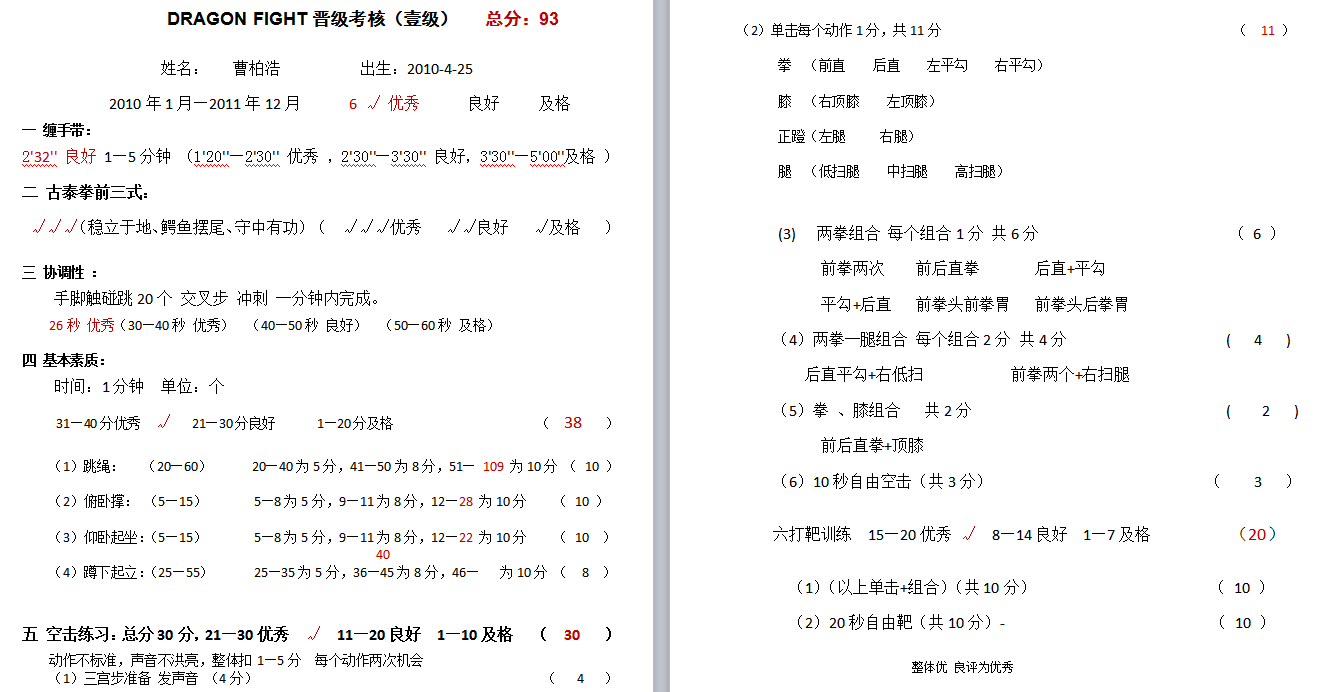
Task: Click the combo '平勾+后直'
Action: tap(856, 304)
